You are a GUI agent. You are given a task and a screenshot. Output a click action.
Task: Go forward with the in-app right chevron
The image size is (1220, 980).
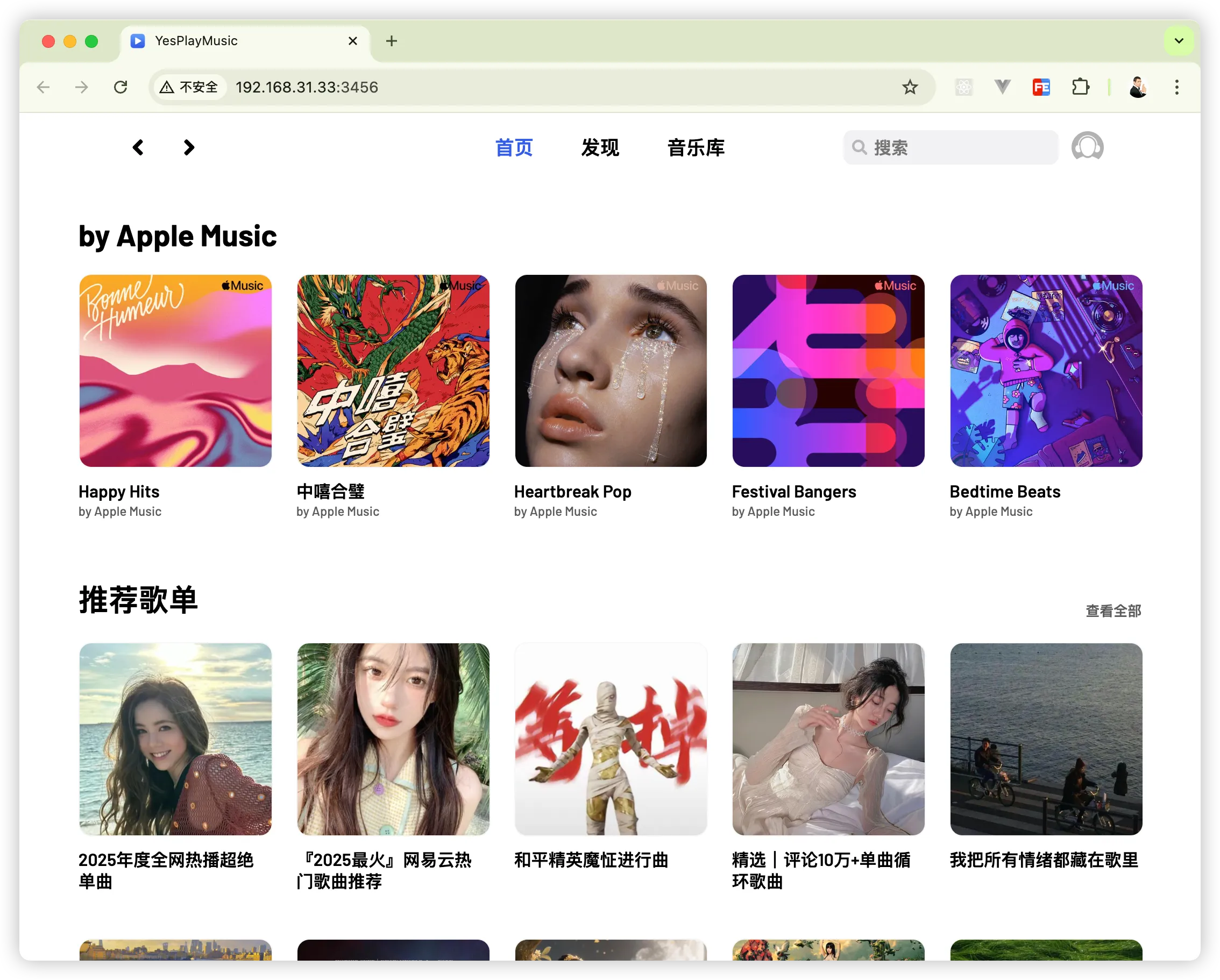pos(189,148)
